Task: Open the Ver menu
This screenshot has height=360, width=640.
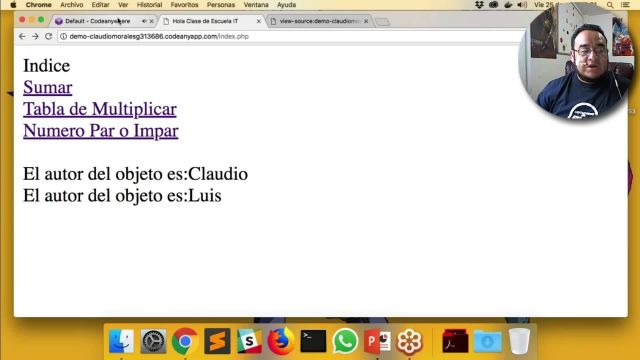Action: pyautogui.click(x=123, y=5)
